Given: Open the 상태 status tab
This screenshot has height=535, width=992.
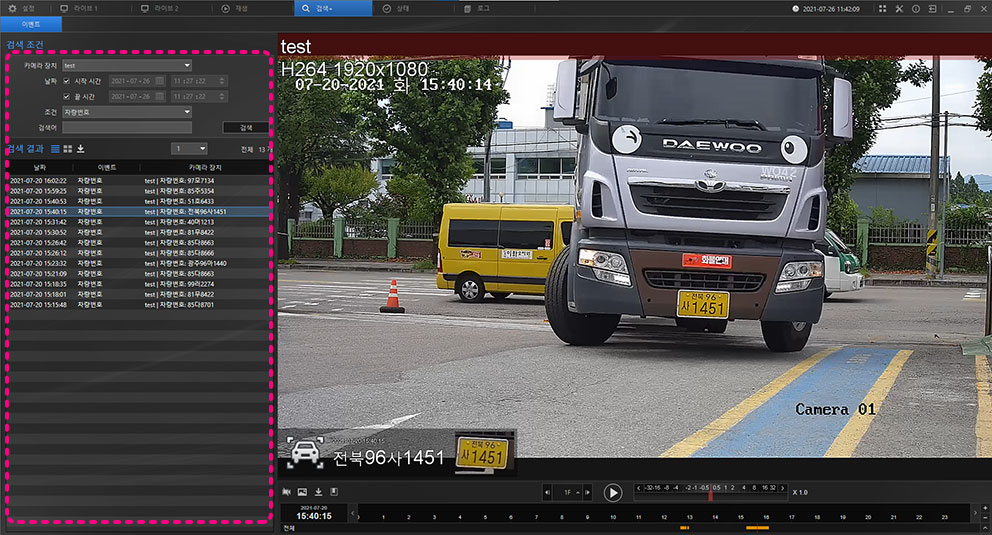Looking at the screenshot, I should point(397,8).
